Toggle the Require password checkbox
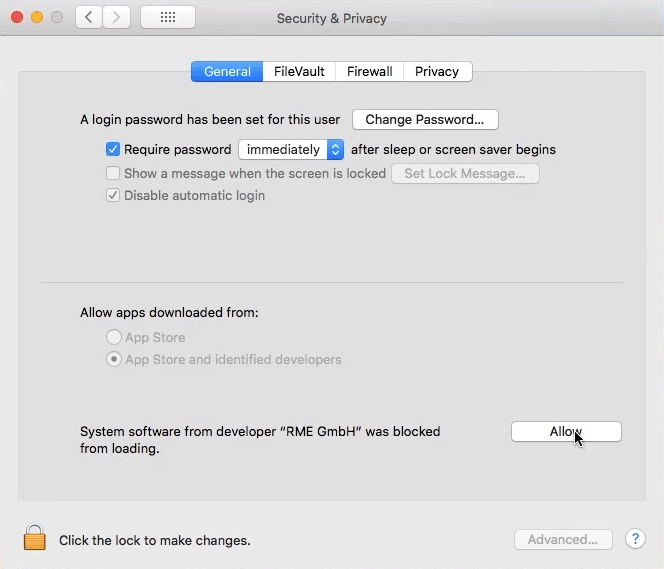The width and height of the screenshot is (664, 569). tap(113, 150)
